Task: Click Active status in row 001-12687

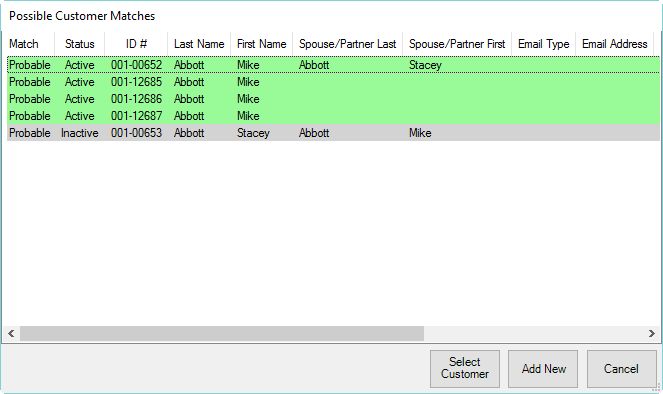Action: 79,116
